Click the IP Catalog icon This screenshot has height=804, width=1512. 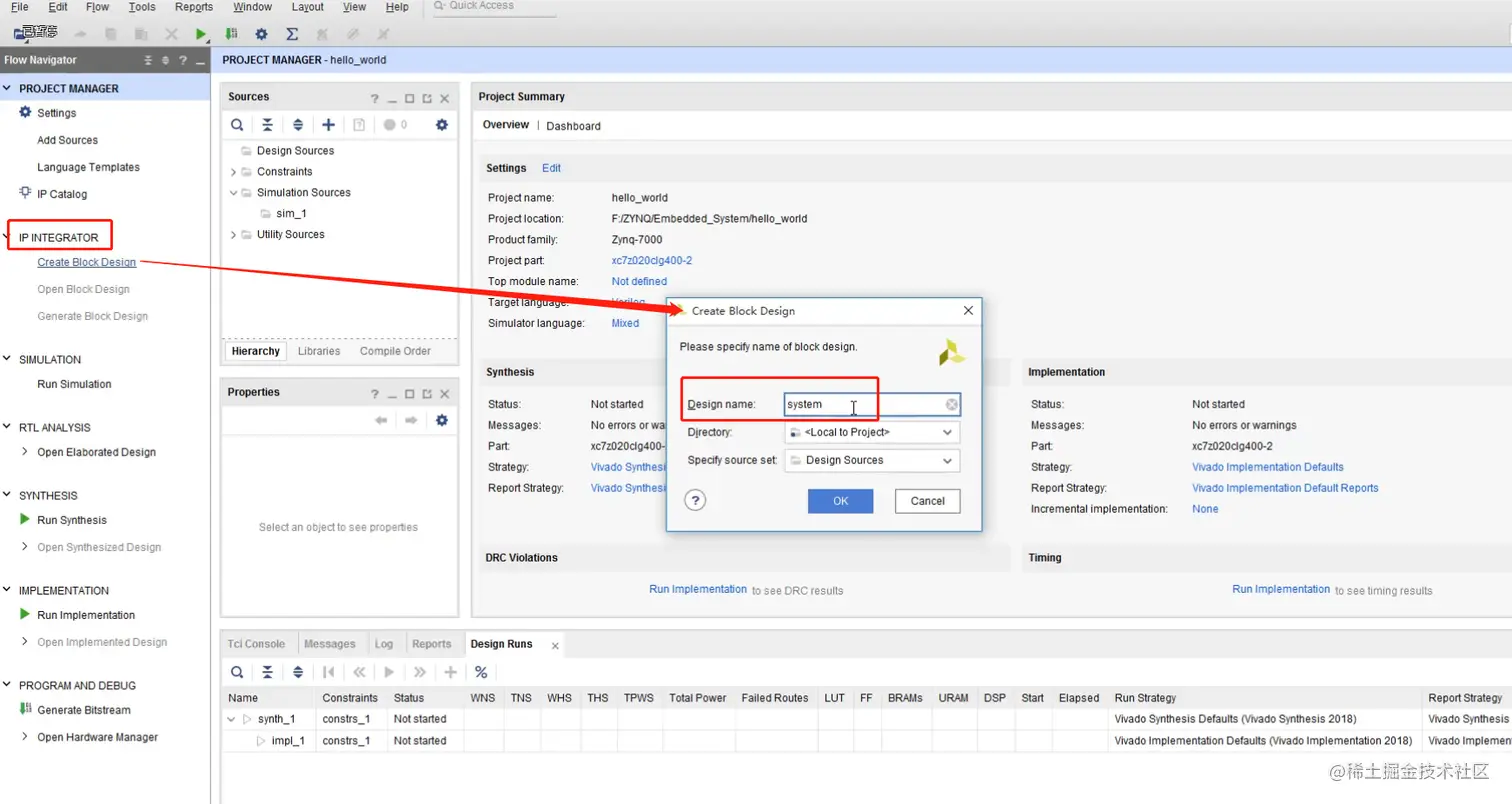pos(26,193)
